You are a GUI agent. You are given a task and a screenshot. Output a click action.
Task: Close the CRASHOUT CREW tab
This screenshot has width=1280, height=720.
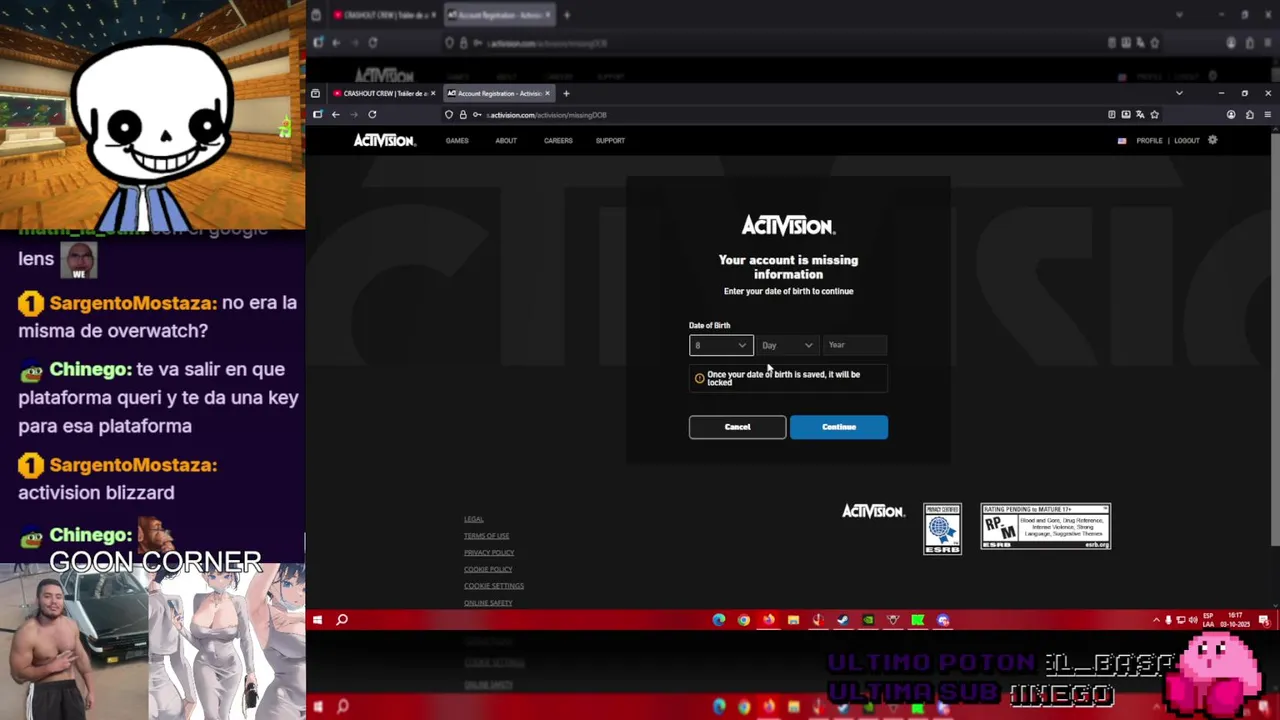point(433,93)
